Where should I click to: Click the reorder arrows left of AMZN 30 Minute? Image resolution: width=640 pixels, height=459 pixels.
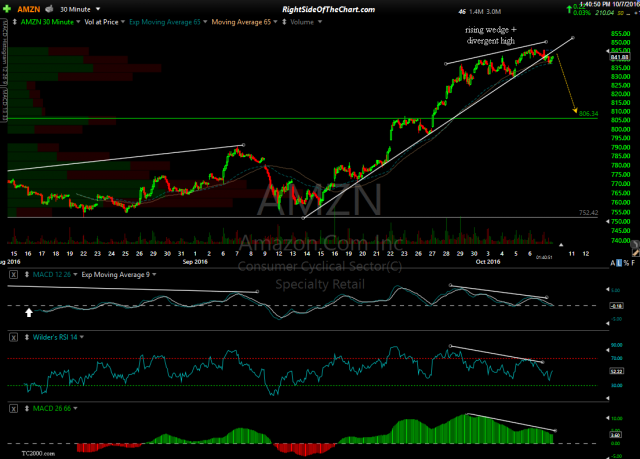(15, 22)
